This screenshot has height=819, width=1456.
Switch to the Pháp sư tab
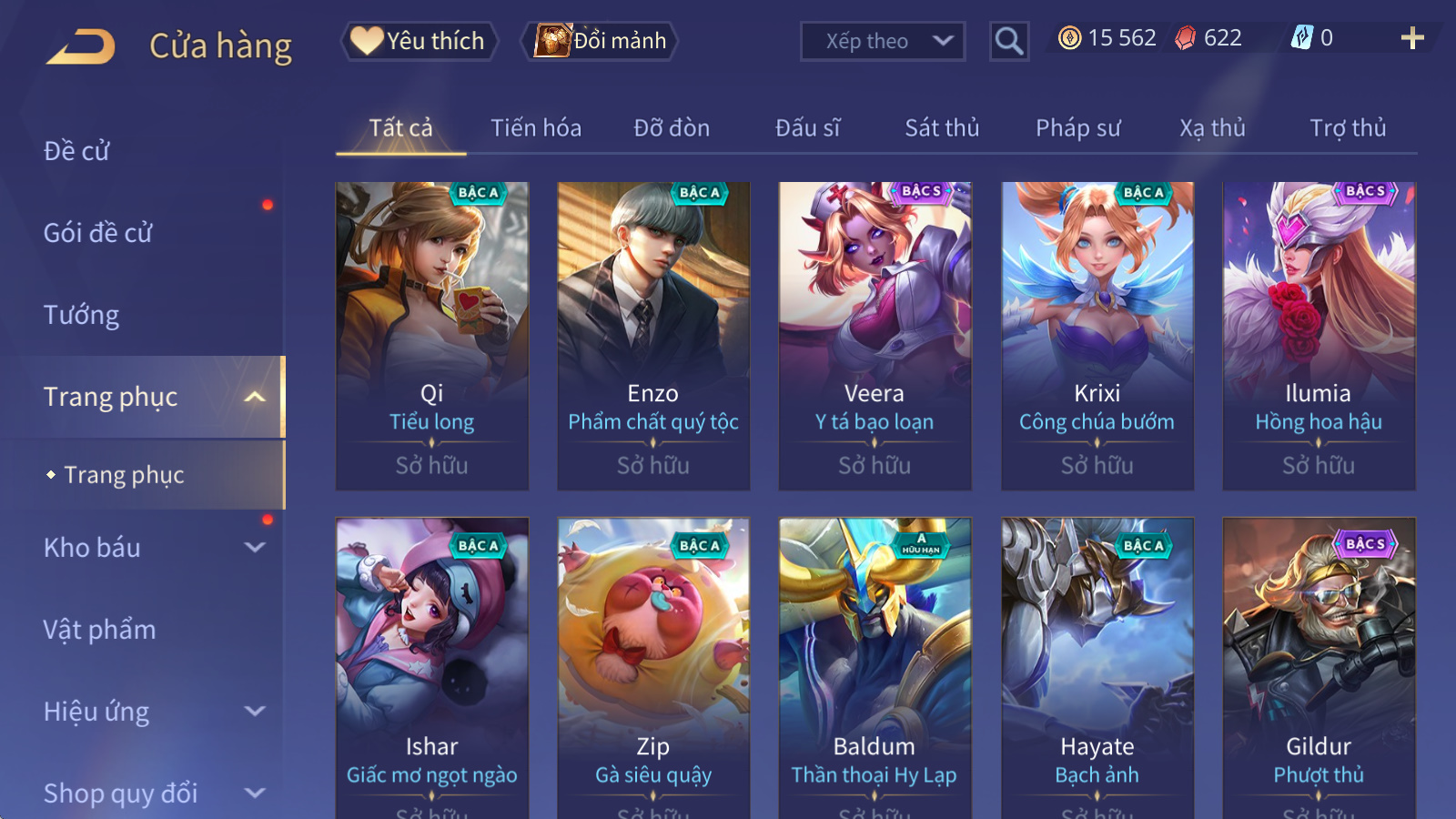coord(1078,128)
